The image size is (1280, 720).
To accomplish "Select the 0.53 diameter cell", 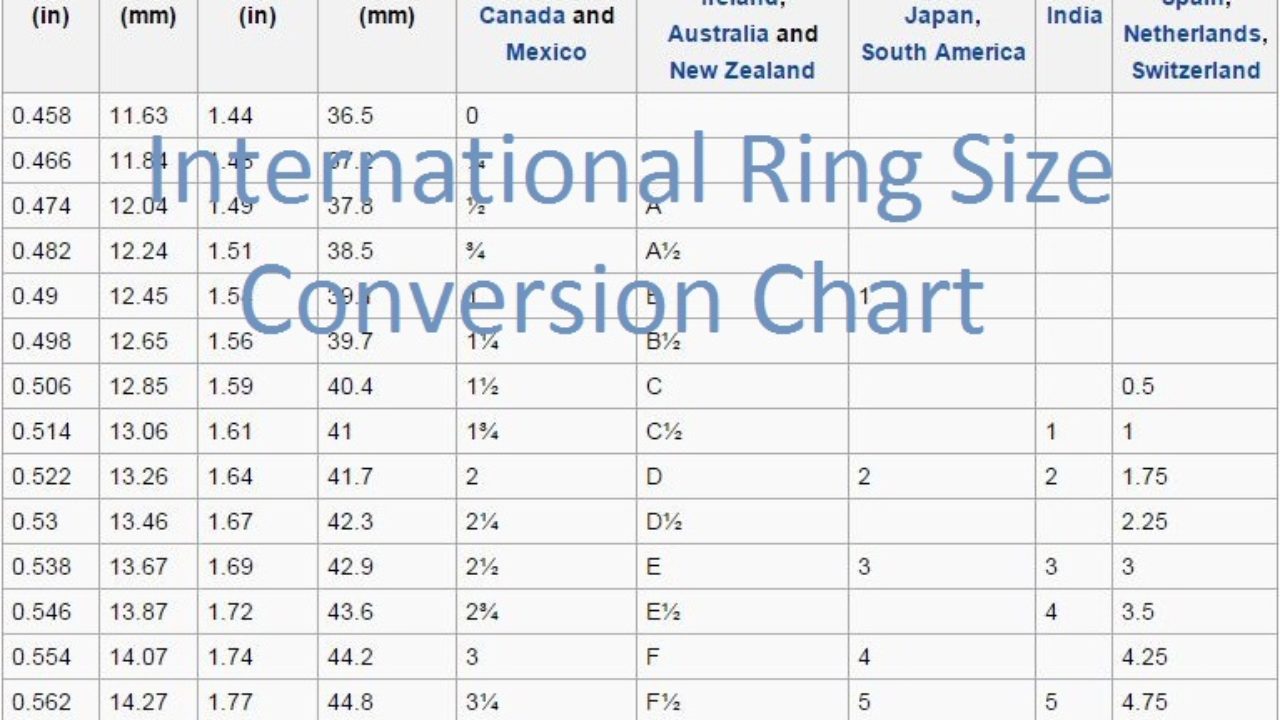I will point(51,522).
